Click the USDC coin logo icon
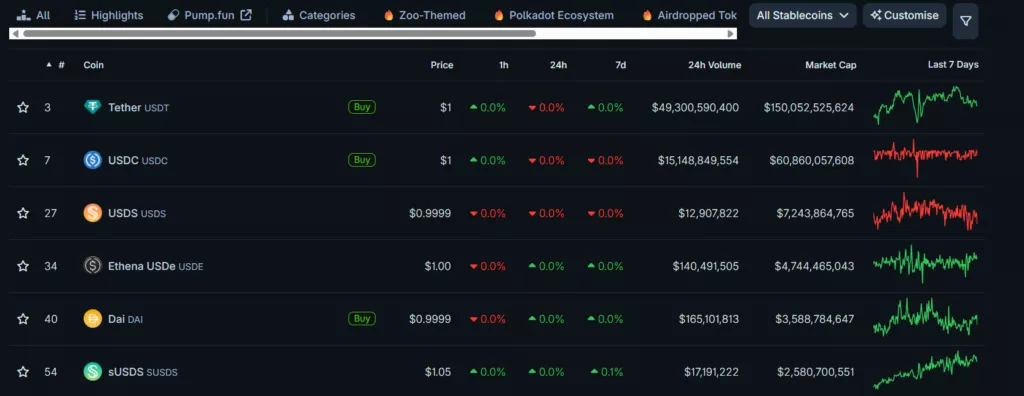Viewport: 1024px width, 396px height. (x=93, y=160)
